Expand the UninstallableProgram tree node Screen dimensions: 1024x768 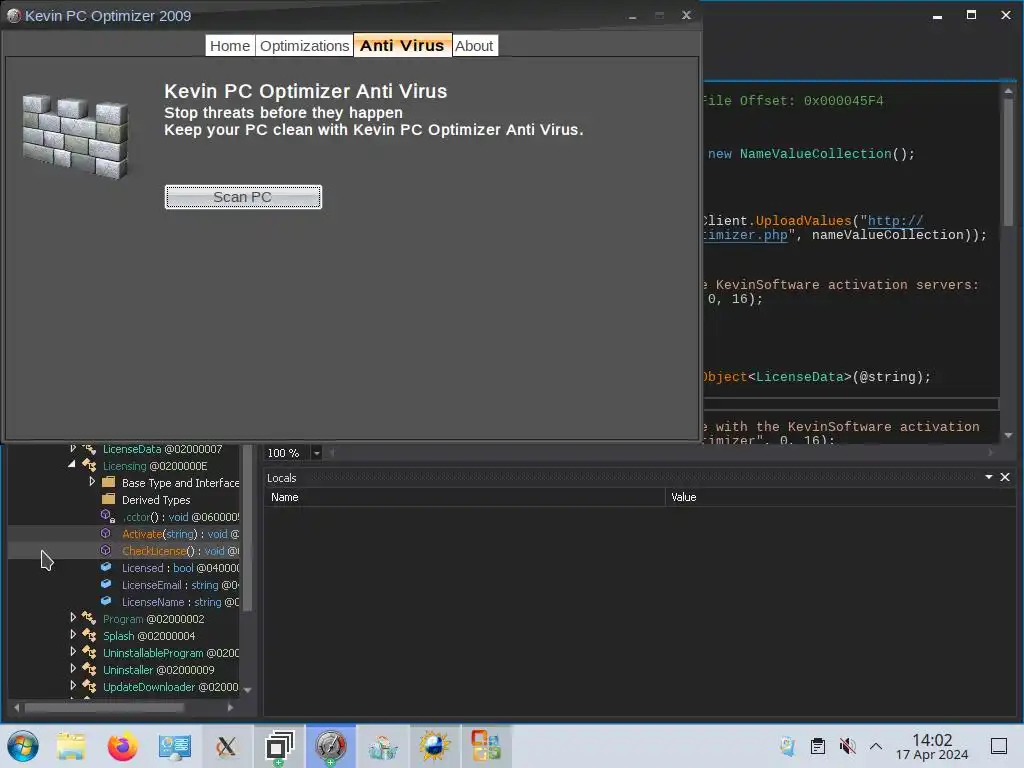coord(72,651)
